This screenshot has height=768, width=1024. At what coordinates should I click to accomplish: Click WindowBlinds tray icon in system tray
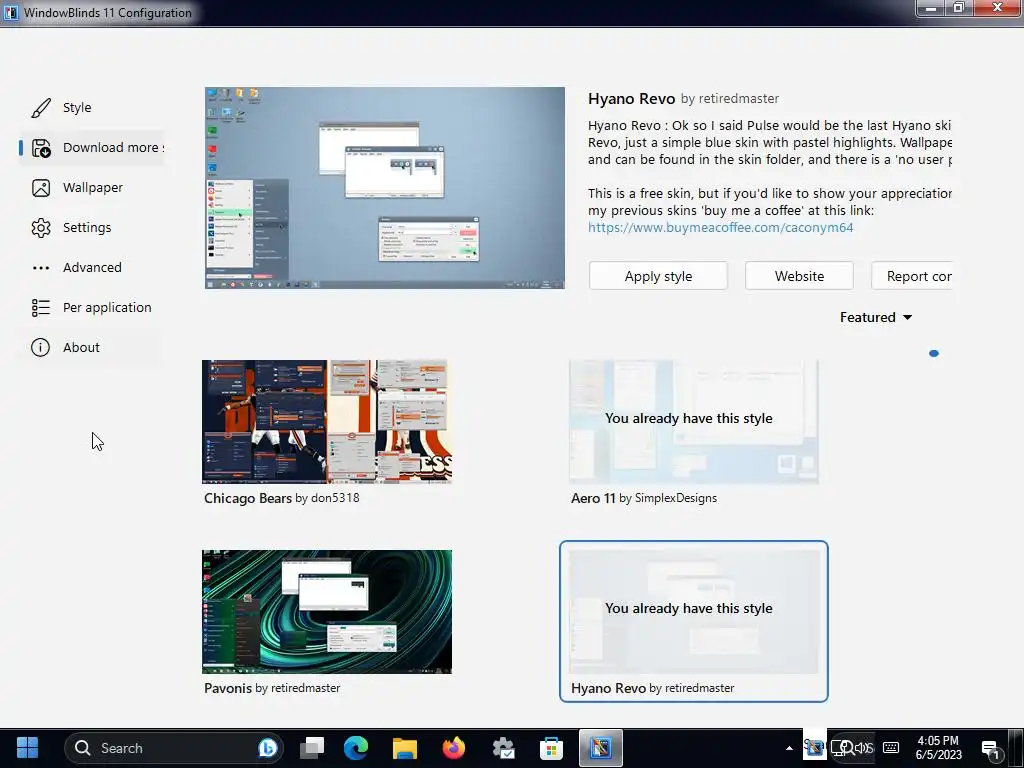814,748
